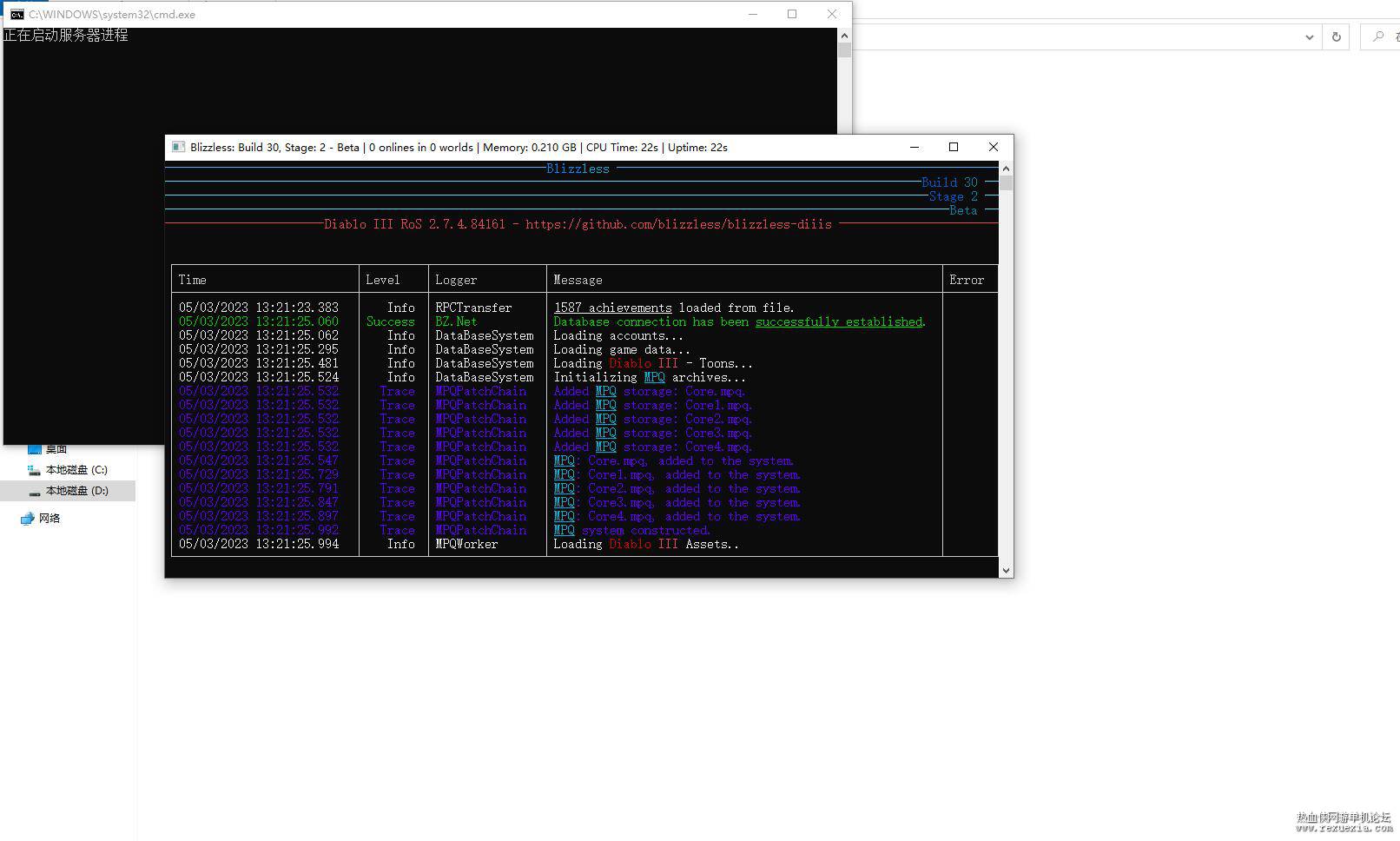Minimize the cmd.exe window

pyautogui.click(x=753, y=14)
